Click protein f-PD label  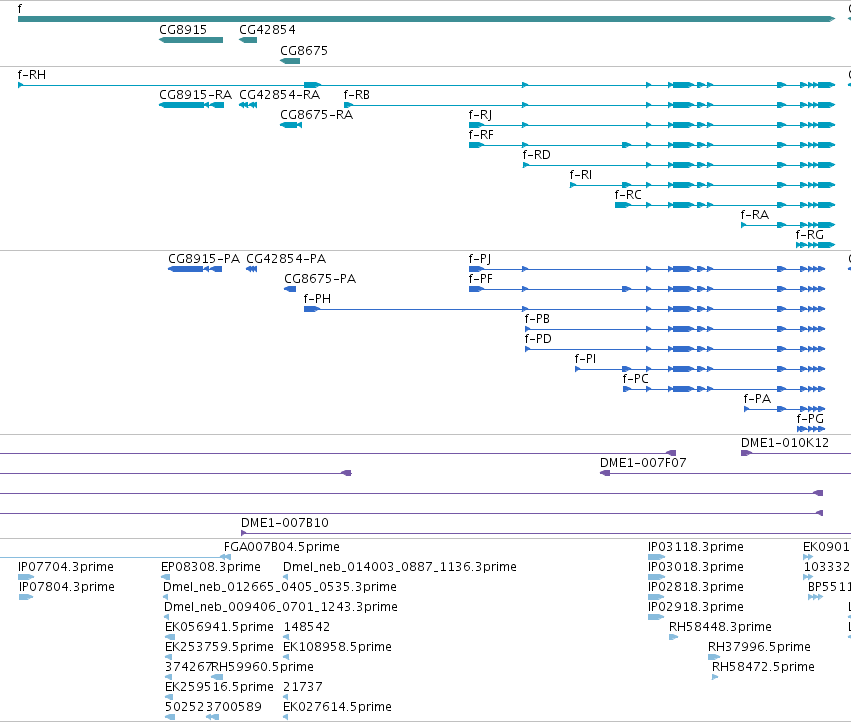click(x=538, y=339)
